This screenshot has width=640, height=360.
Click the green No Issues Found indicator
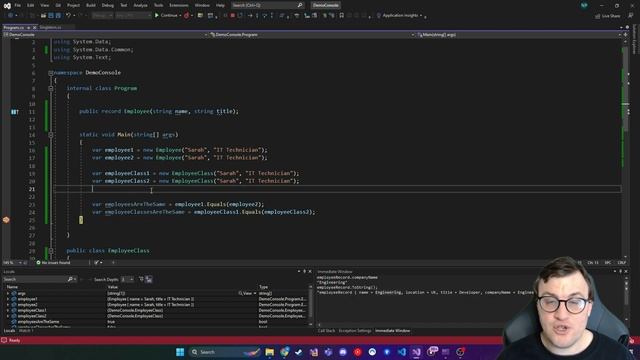point(53,262)
